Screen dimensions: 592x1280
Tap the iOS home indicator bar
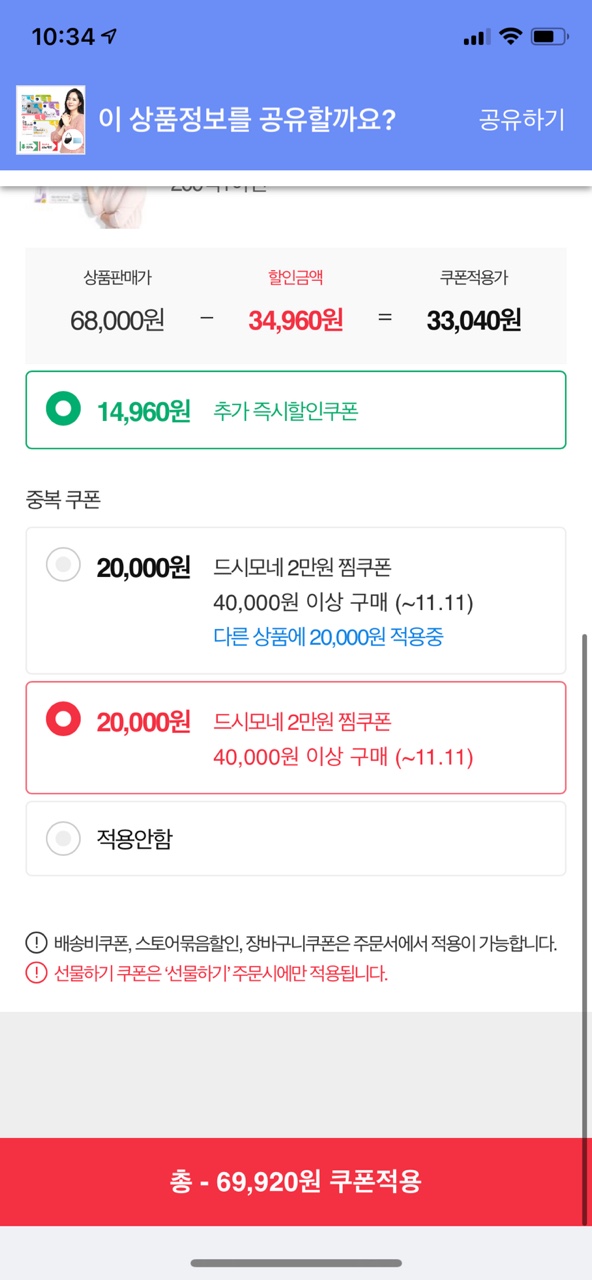point(296,1263)
